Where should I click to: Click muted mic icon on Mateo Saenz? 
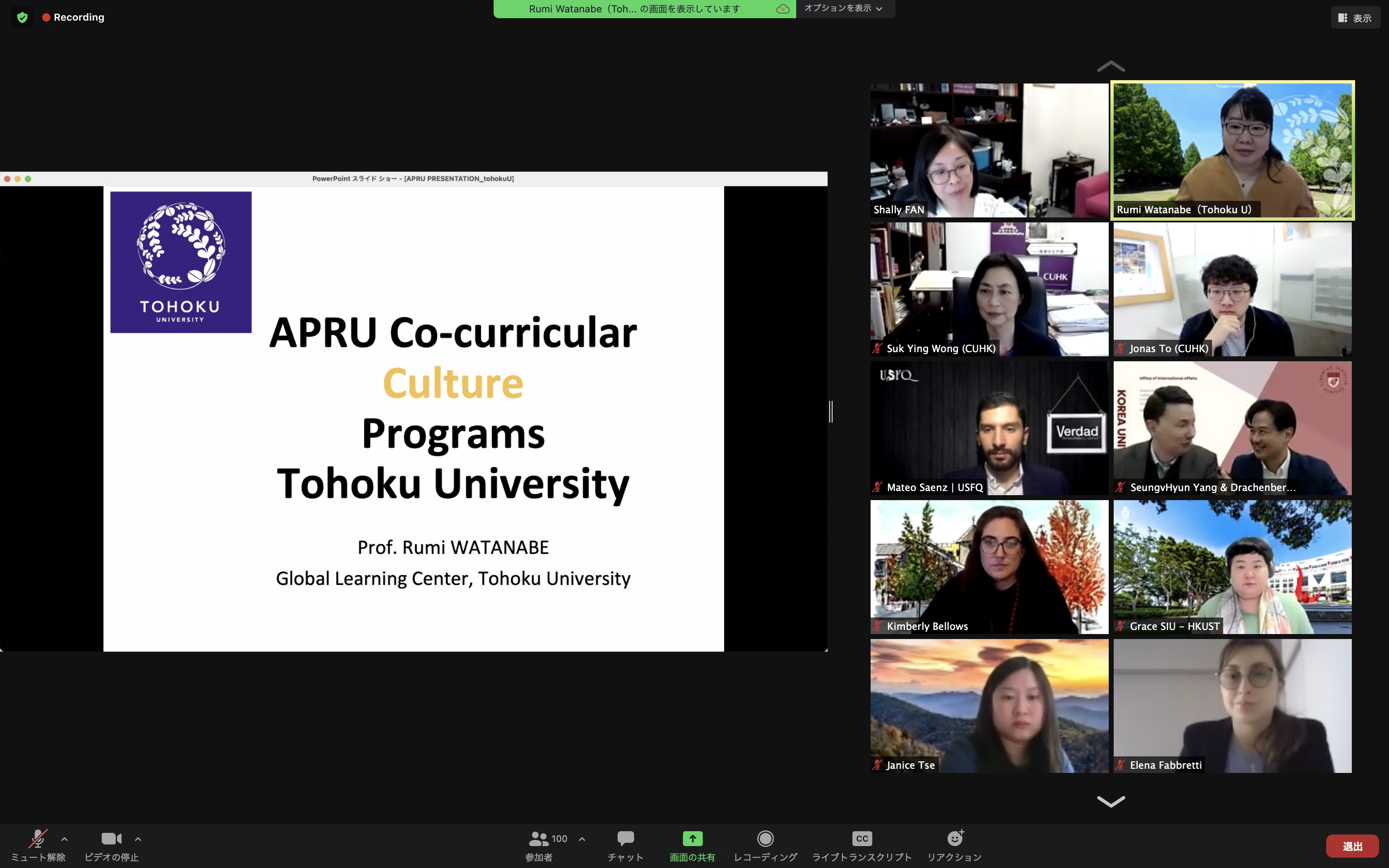[x=877, y=487]
